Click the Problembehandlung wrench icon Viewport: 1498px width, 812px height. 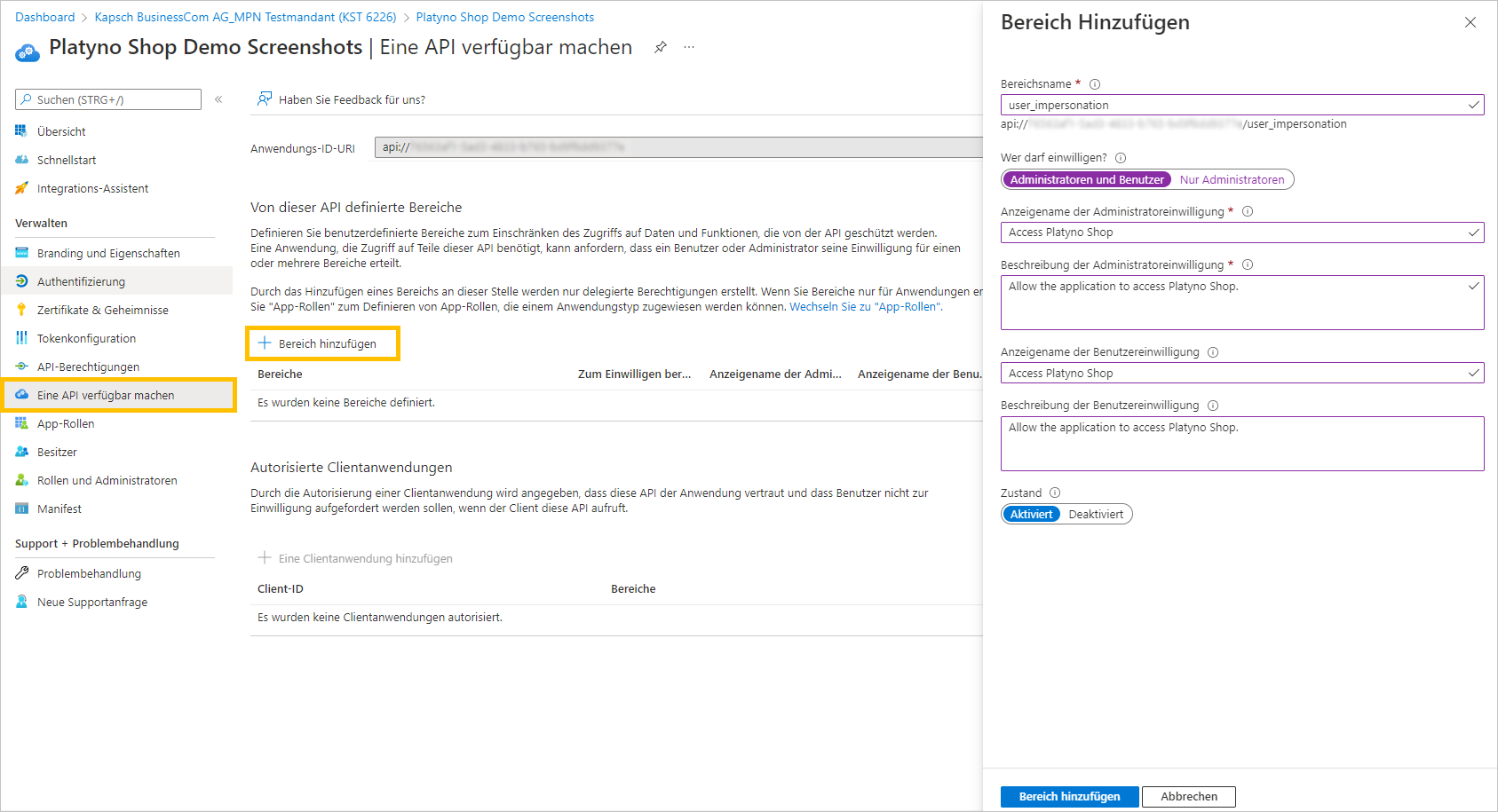pyautogui.click(x=21, y=573)
